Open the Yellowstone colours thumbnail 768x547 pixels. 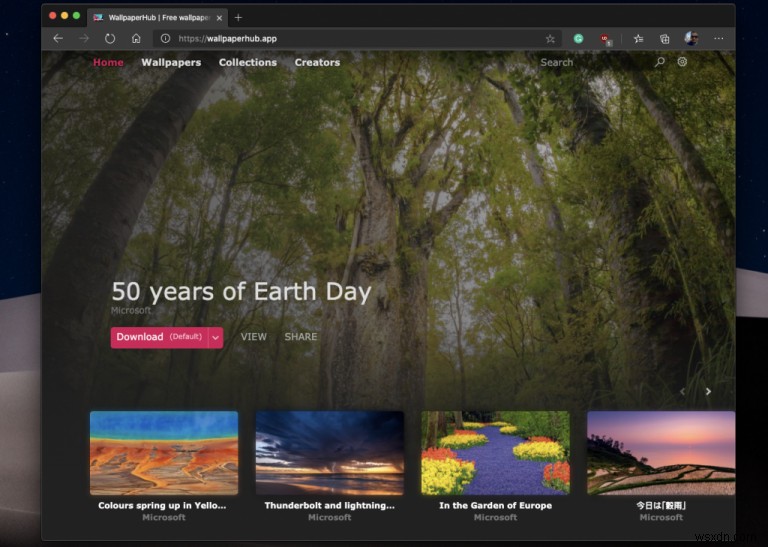tap(164, 453)
